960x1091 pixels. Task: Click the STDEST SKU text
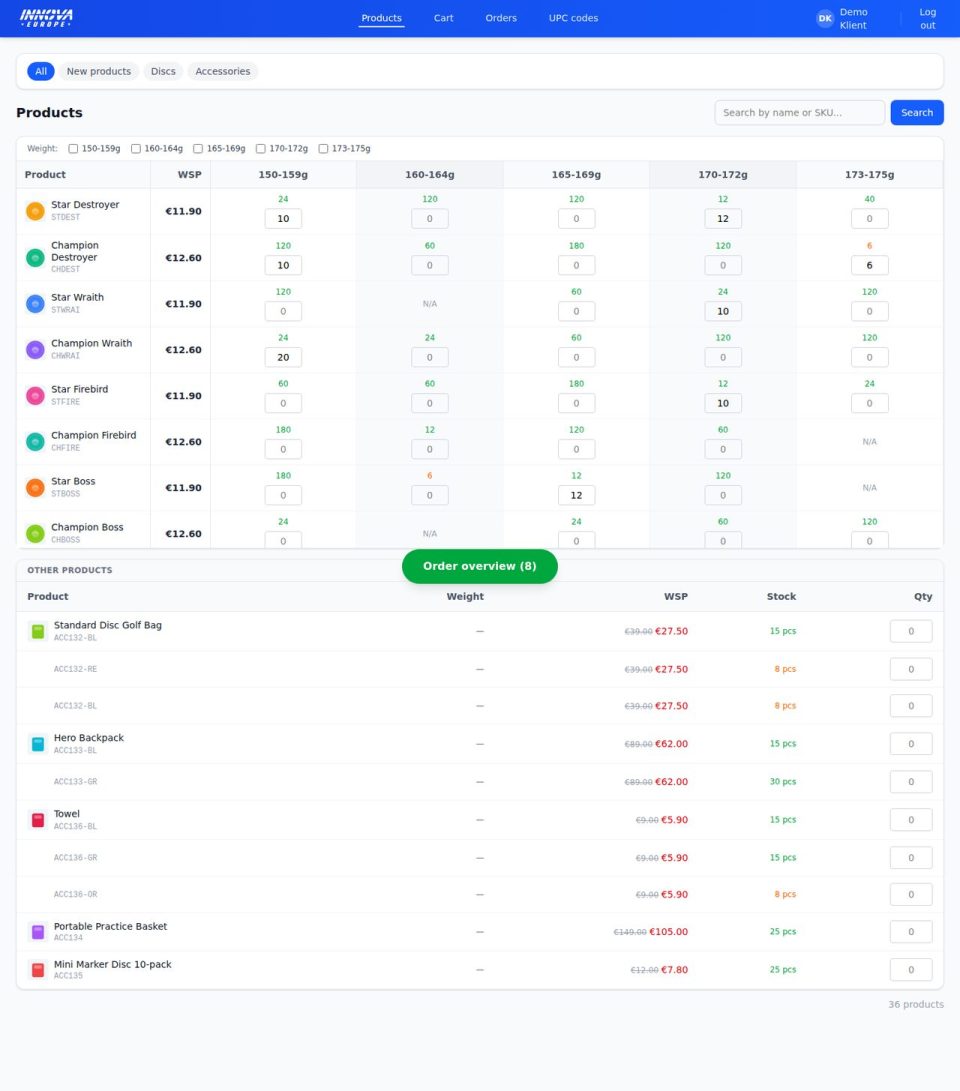tap(65, 217)
